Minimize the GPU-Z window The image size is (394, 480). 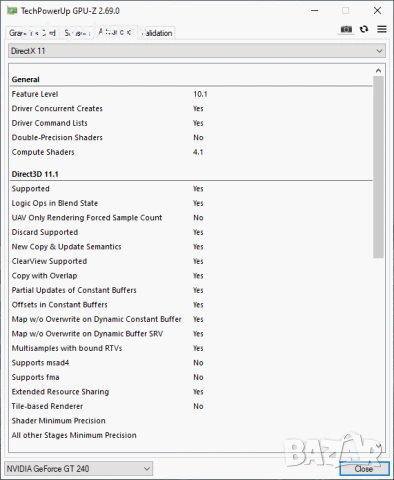(315, 11)
